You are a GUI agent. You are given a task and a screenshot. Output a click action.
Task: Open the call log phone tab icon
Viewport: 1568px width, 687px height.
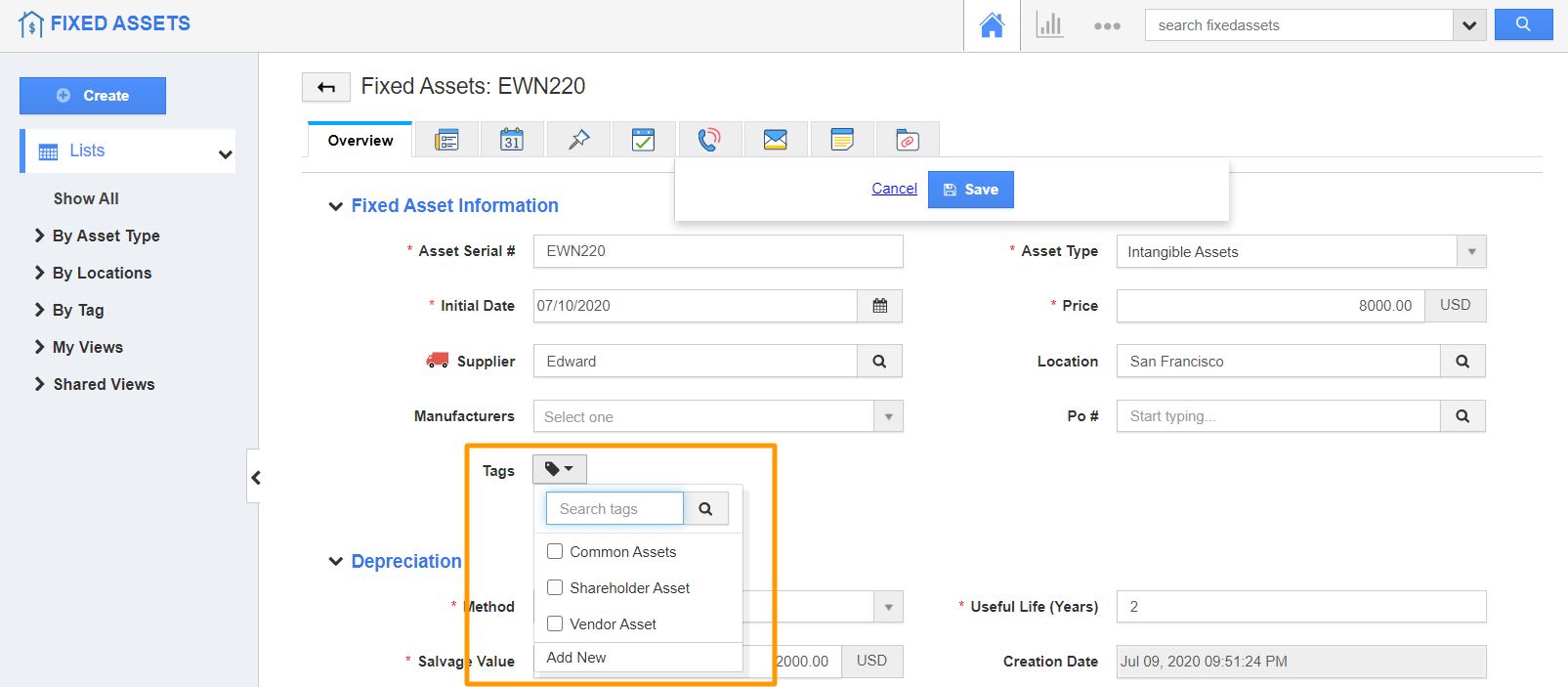click(709, 140)
